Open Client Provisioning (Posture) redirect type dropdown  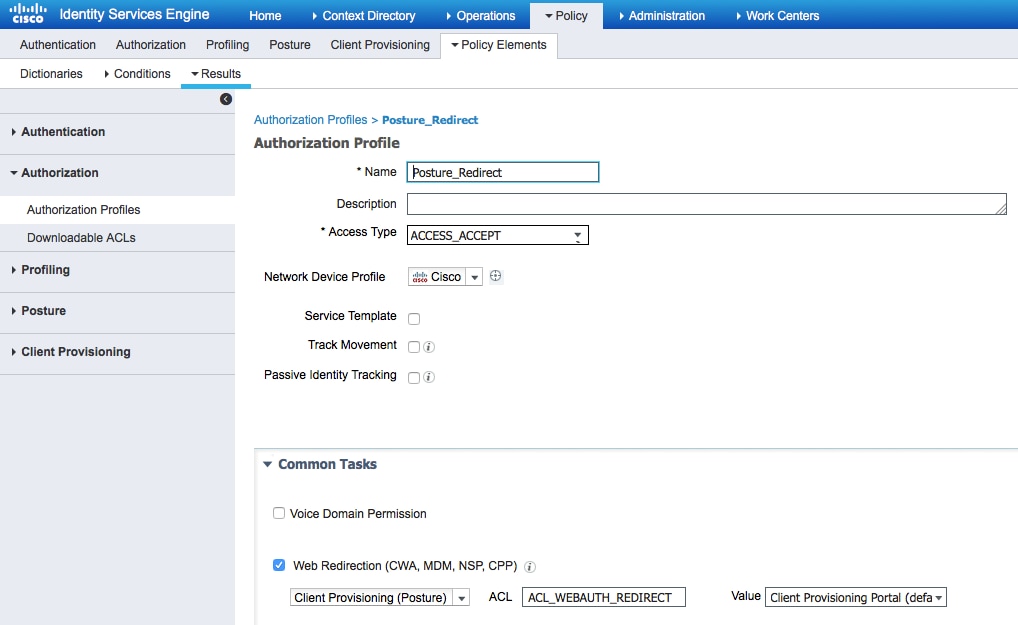379,597
